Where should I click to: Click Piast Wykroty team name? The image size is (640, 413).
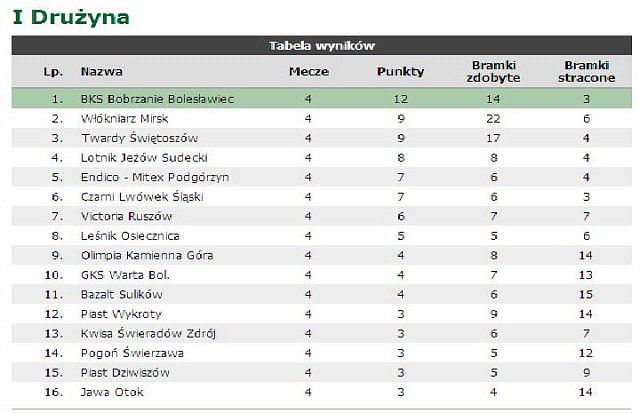point(121,314)
